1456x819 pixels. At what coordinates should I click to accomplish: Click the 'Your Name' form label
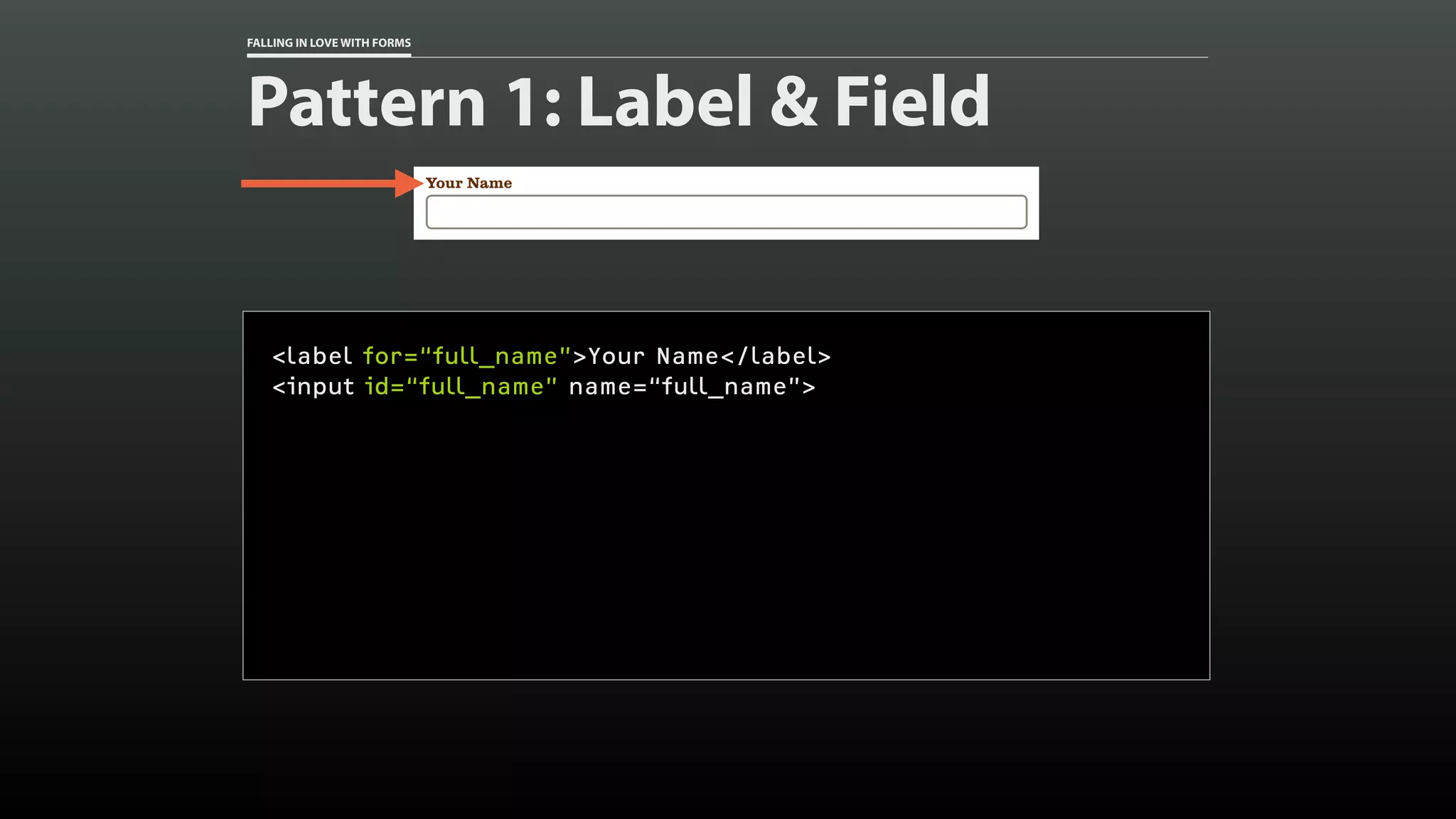469,183
